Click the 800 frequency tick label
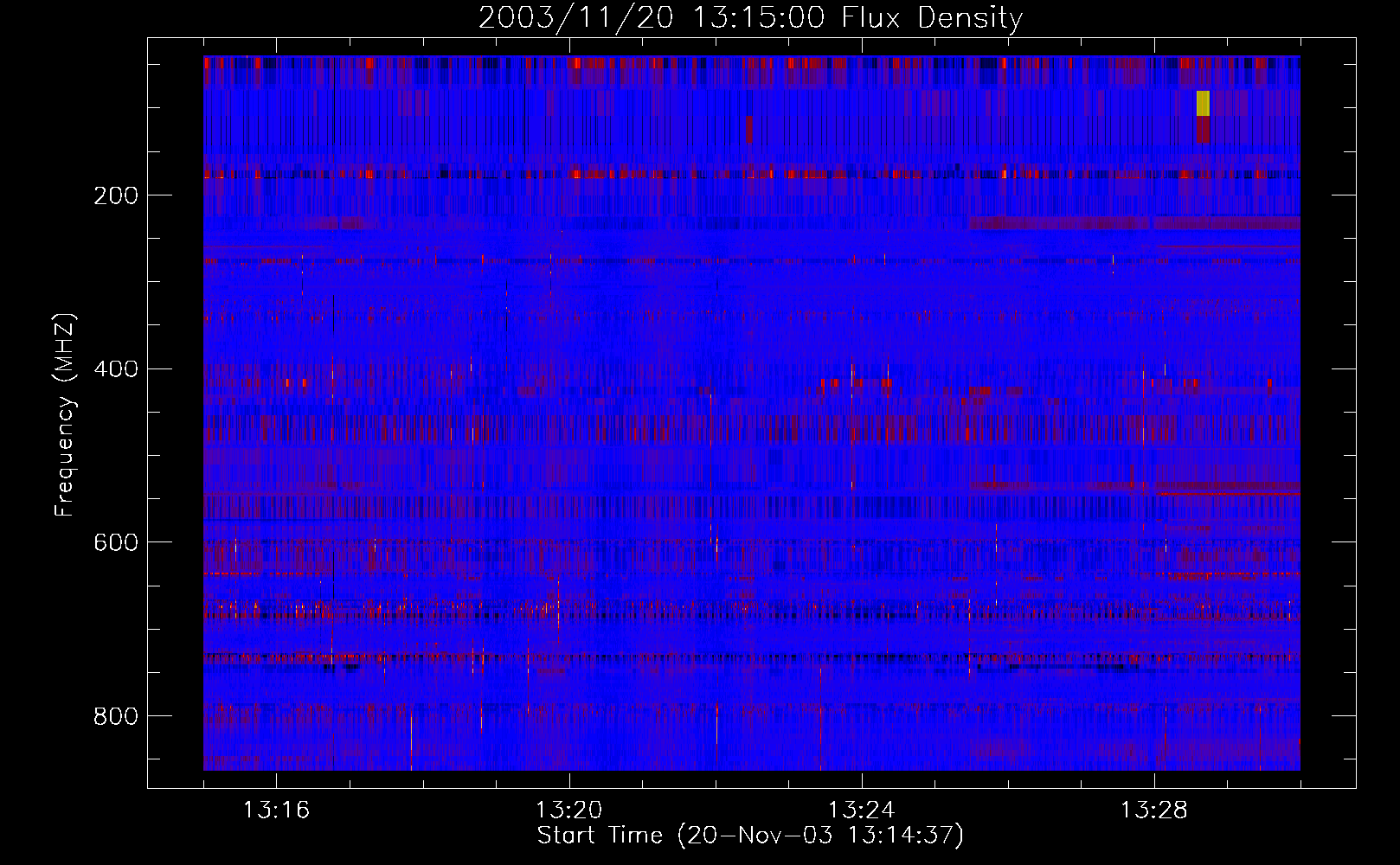This screenshot has width=1400, height=865. 116,716
